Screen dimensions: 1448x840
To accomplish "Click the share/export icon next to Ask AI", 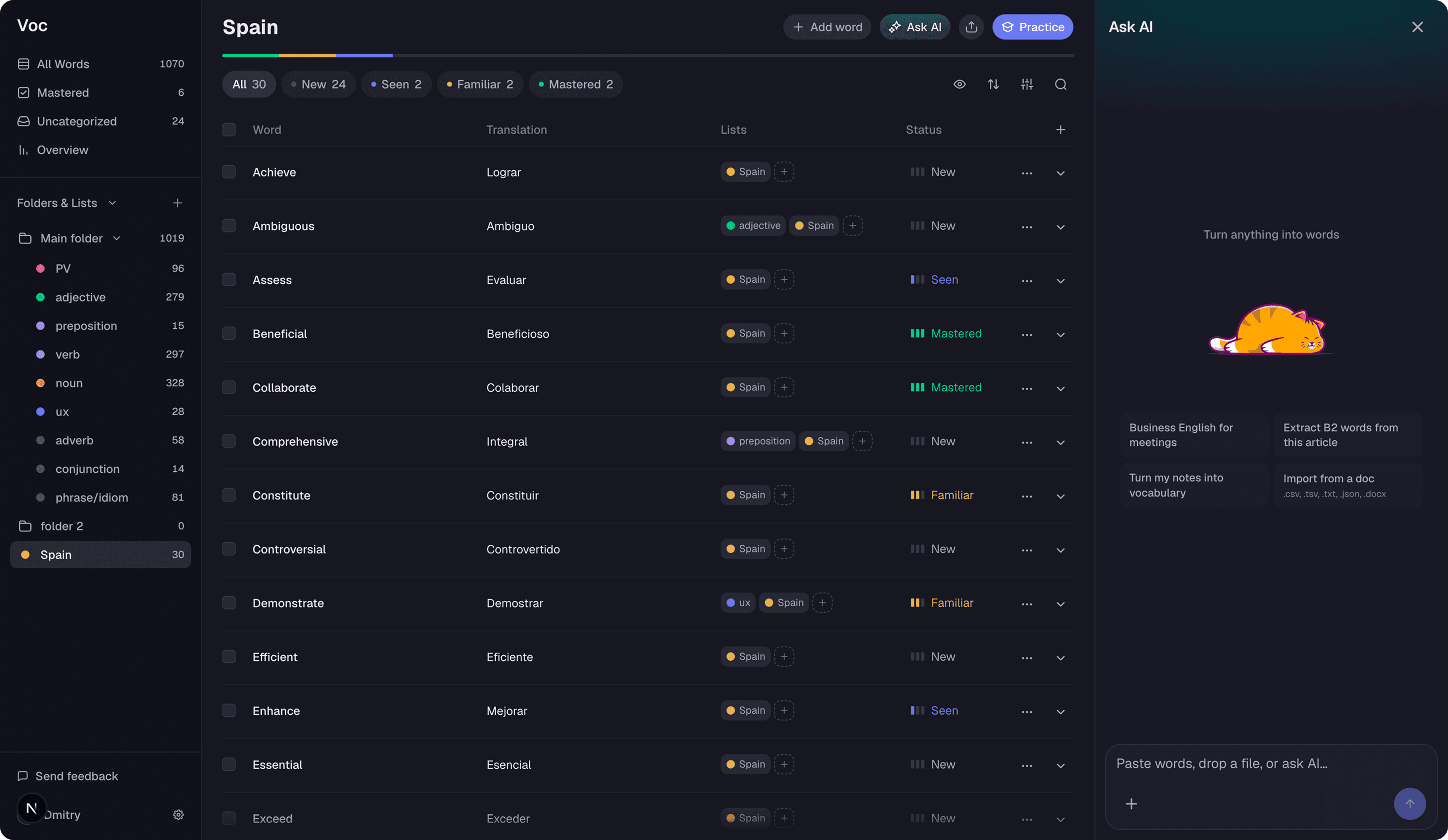I will coord(971,27).
